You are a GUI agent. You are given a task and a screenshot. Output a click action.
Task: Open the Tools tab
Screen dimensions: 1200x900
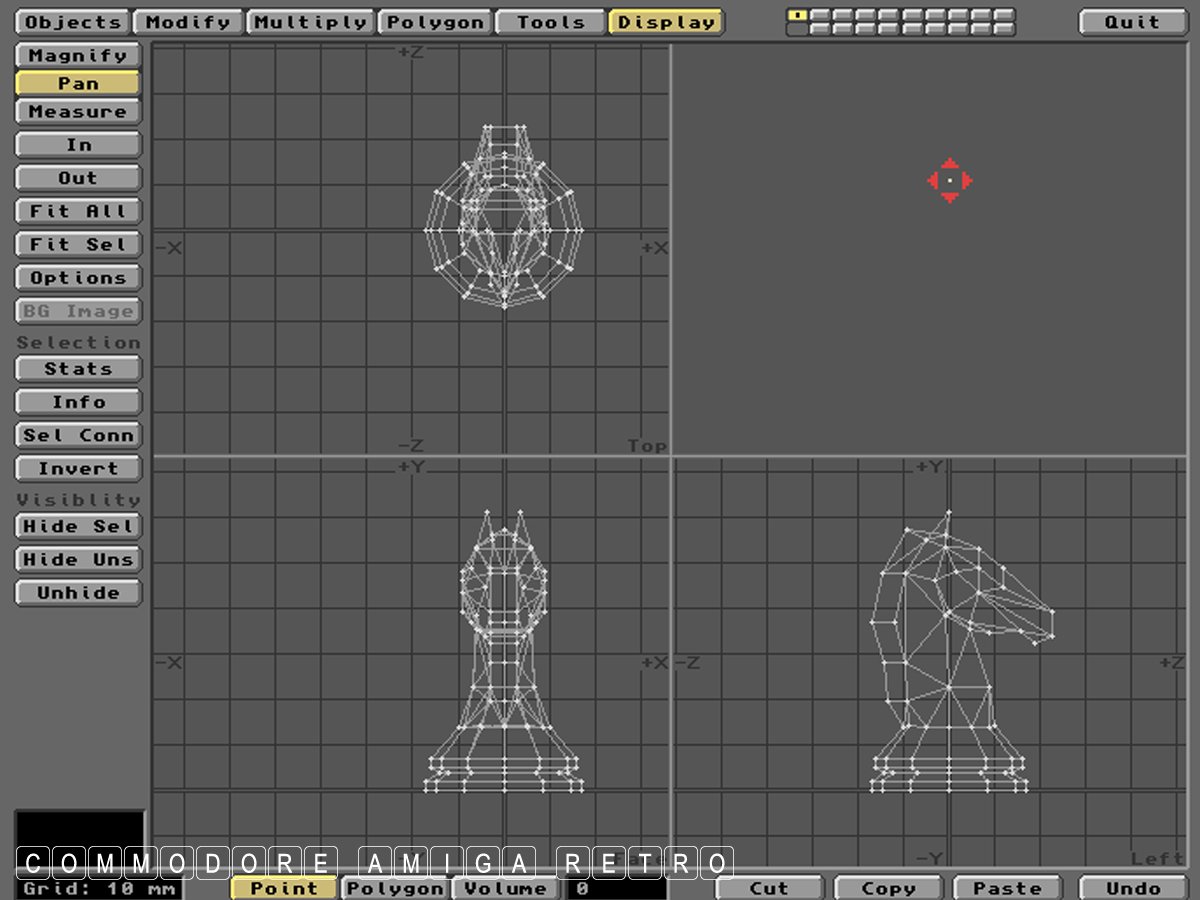point(550,22)
